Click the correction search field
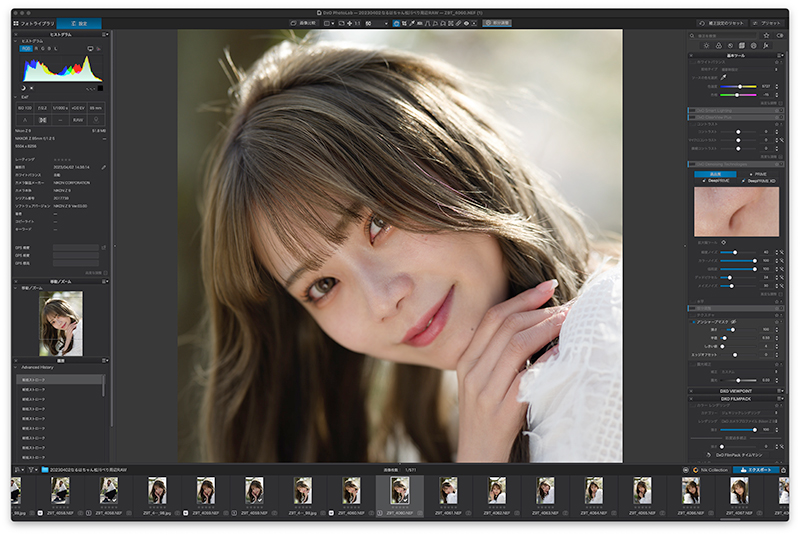The width and height of the screenshot is (800, 535). [723, 36]
